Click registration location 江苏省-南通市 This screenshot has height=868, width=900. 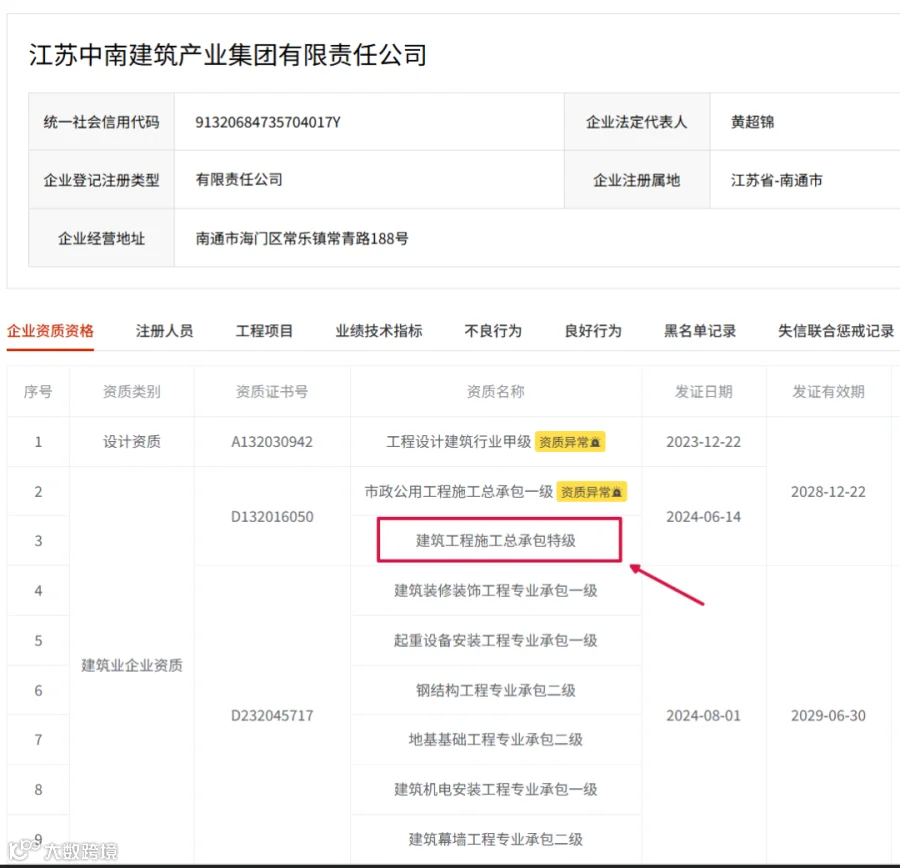coord(777,180)
